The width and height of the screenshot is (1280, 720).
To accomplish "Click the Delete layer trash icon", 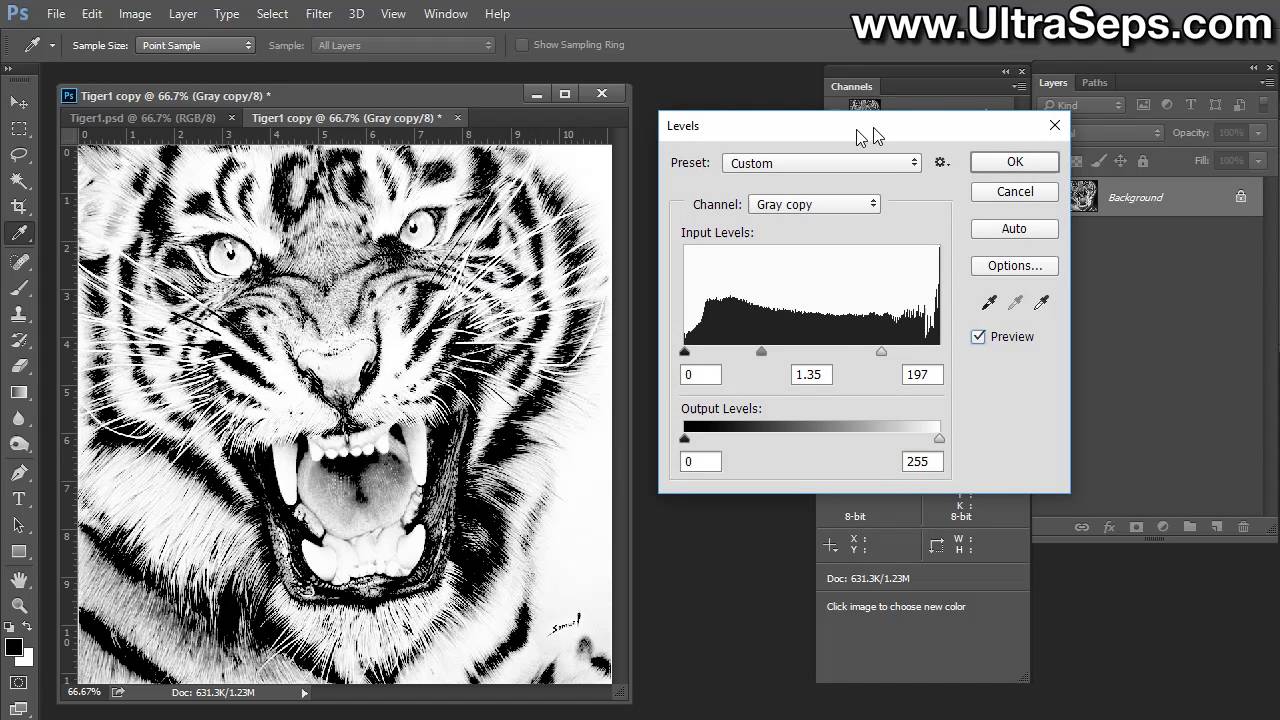I will pos(1243,527).
